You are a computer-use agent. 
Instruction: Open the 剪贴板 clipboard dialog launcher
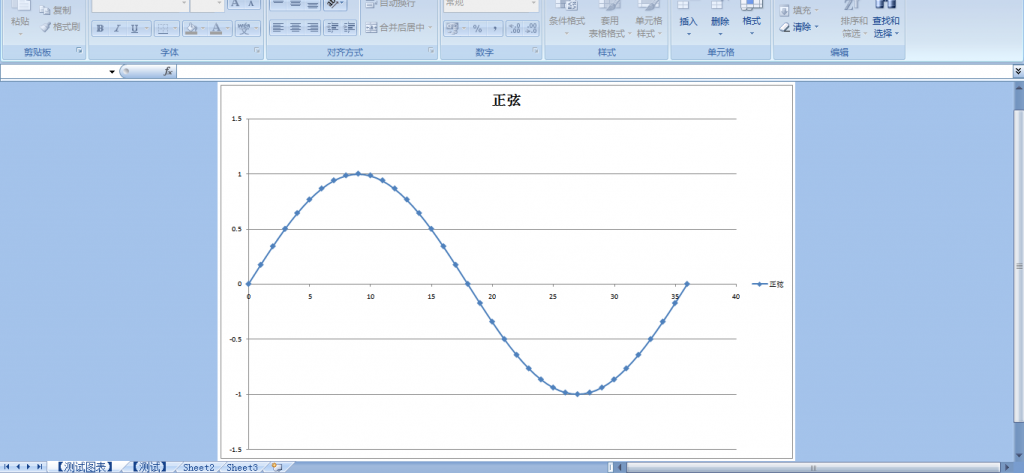point(79,50)
